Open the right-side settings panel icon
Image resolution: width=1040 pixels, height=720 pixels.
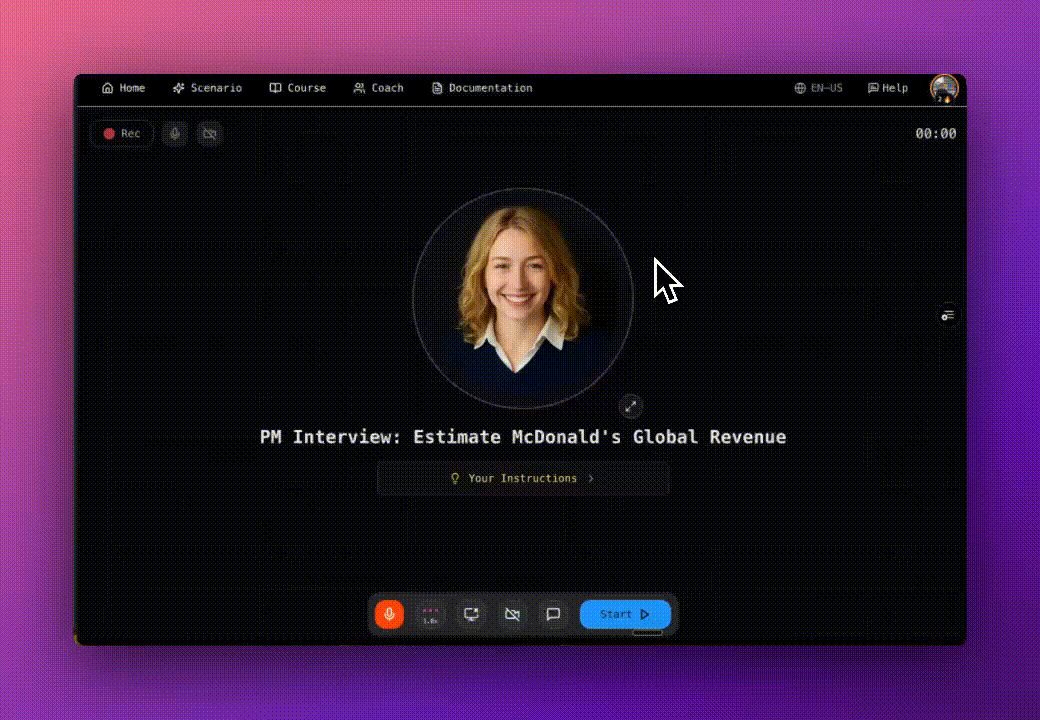point(948,315)
